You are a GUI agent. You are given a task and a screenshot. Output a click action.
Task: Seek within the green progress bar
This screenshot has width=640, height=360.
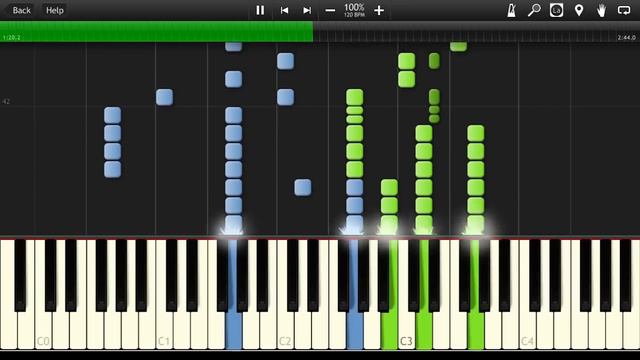pos(157,31)
